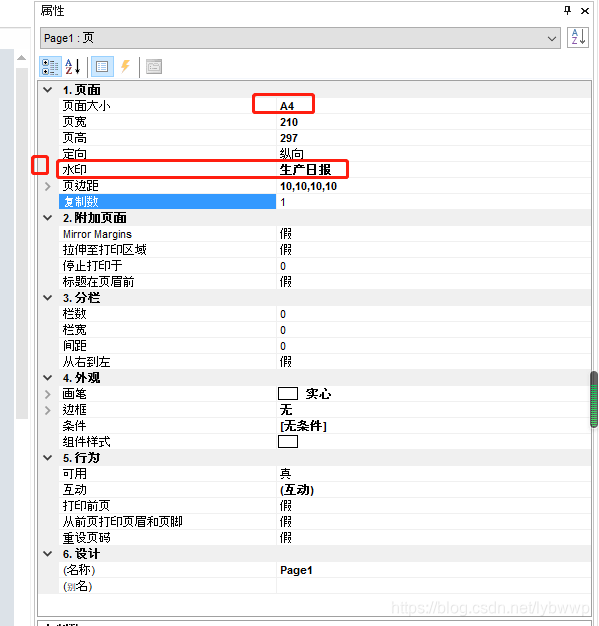Image resolution: width=599 pixels, height=626 pixels.
Task: Click the 条件 value [无条件]
Action: [303, 426]
